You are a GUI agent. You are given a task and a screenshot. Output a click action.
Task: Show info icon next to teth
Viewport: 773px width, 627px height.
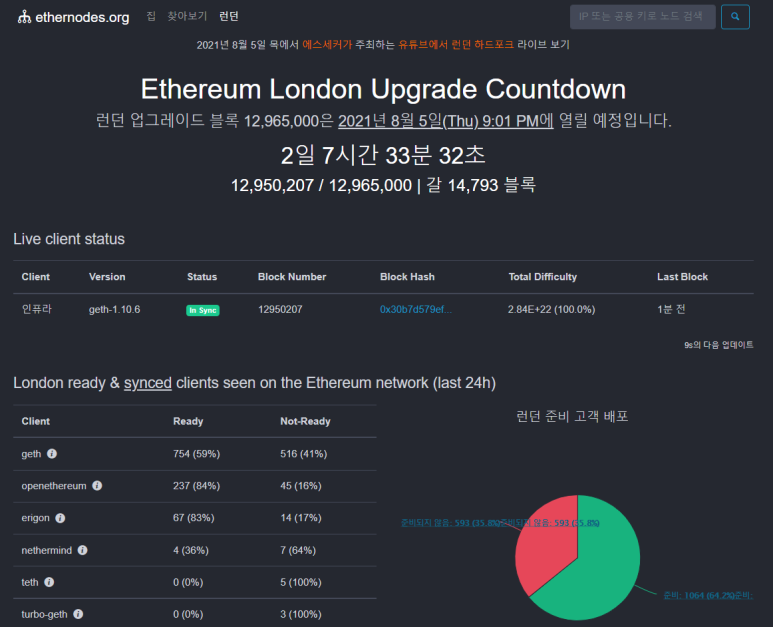(49, 582)
